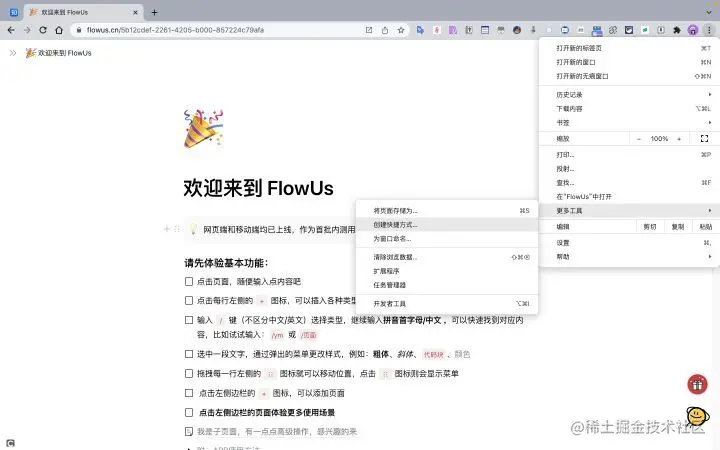Image resolution: width=720 pixels, height=450 pixels.
Task: Check the 点击左侧边栏的页面体验更多使用场景 checkbox
Action: (x=189, y=412)
